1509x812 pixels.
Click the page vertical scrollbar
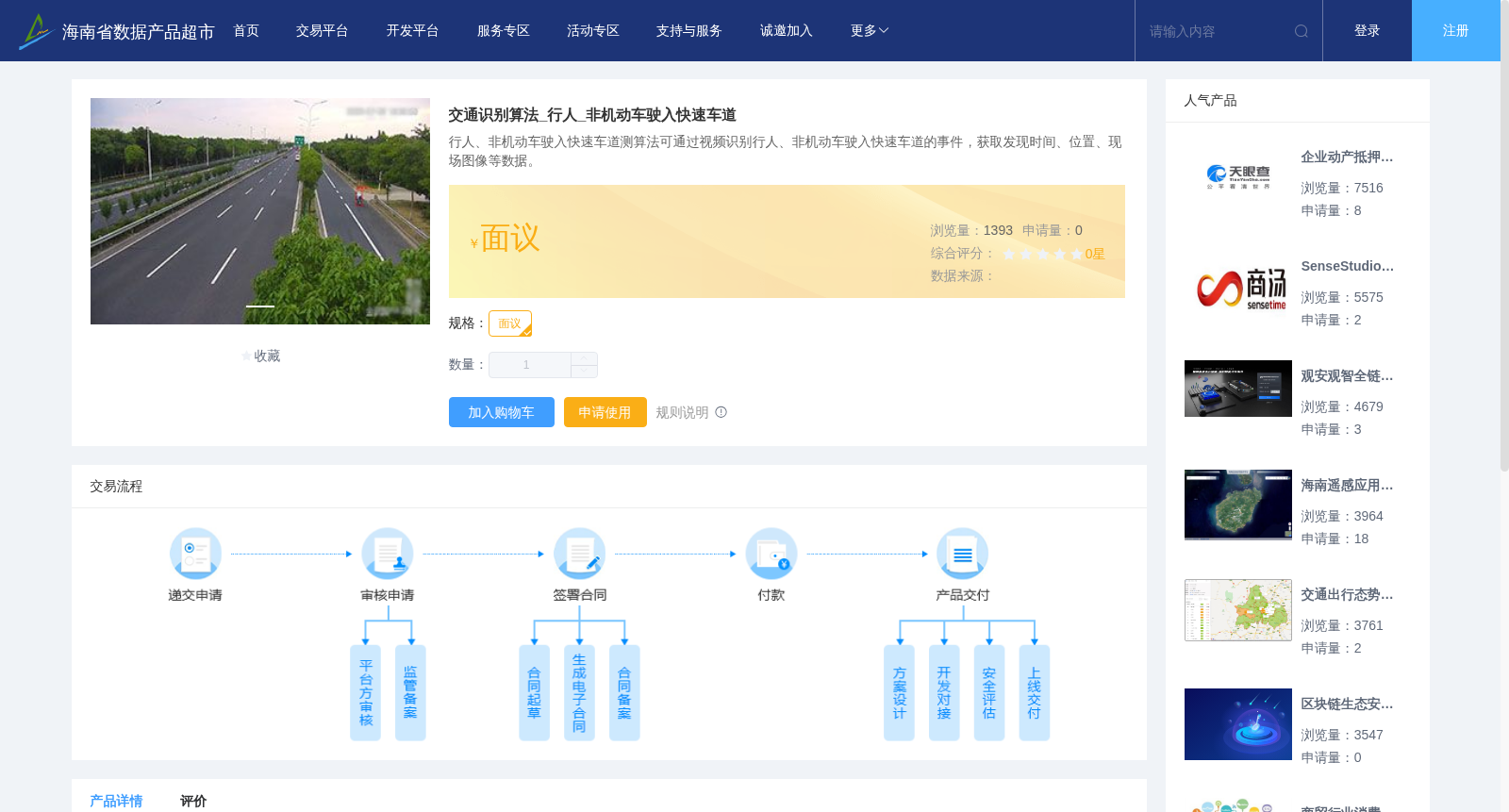(x=1504, y=236)
